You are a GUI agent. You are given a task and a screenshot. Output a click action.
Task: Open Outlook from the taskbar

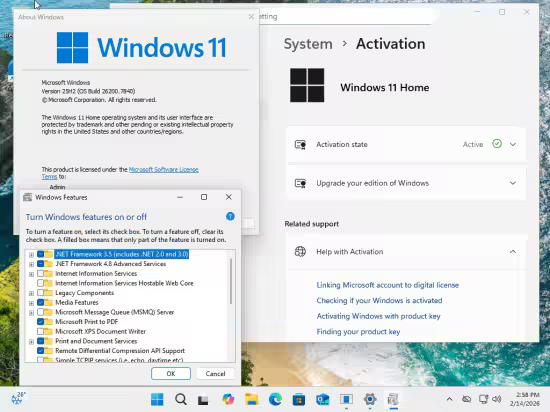click(x=322, y=399)
